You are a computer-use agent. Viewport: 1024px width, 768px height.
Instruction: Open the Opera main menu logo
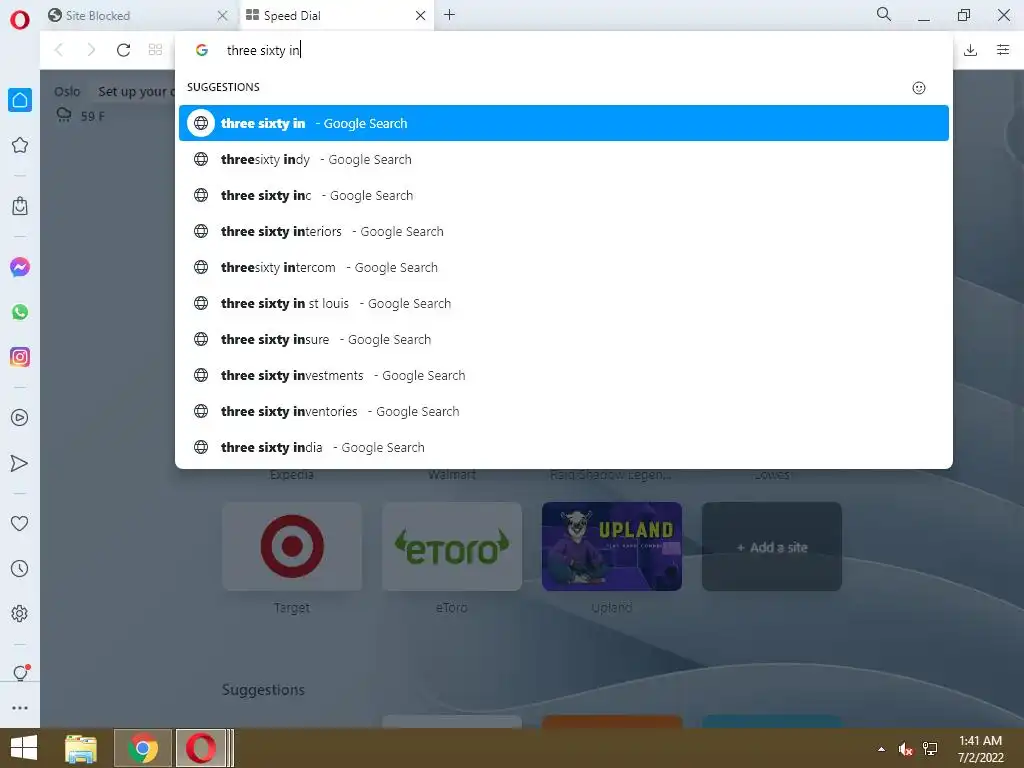pos(20,20)
